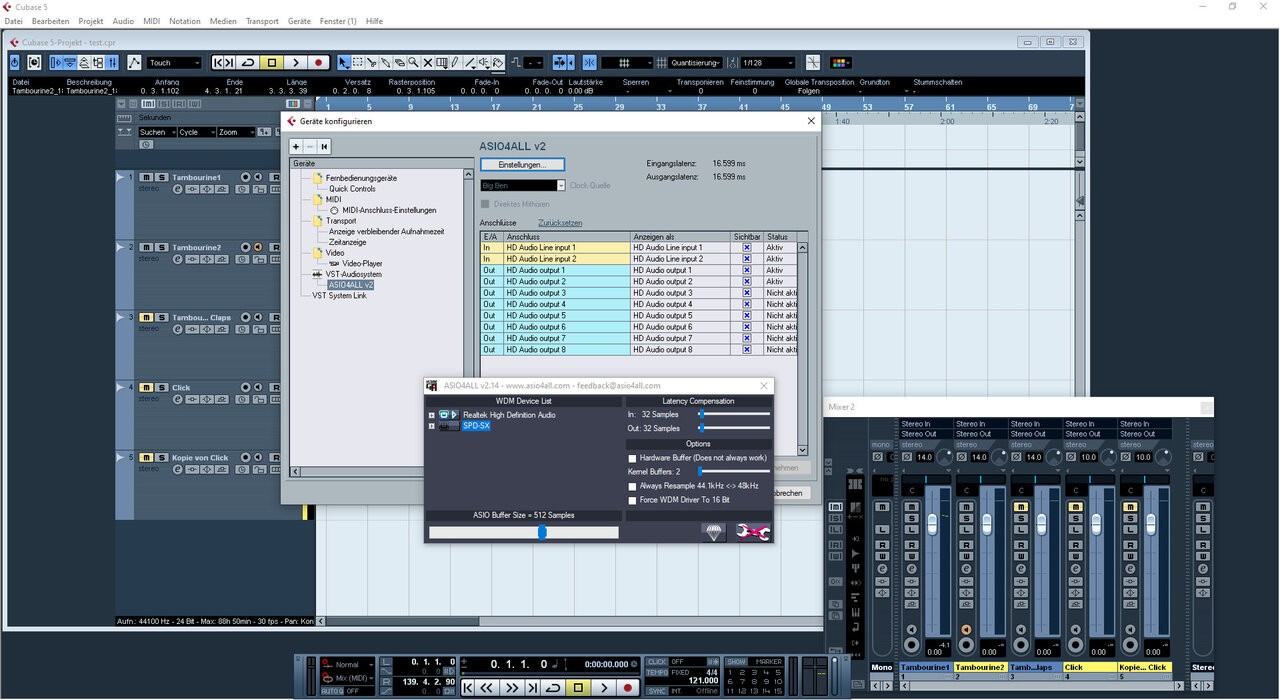Image resolution: width=1280 pixels, height=700 pixels.
Task: Click the Record button in top toolbar
Action: [318, 62]
